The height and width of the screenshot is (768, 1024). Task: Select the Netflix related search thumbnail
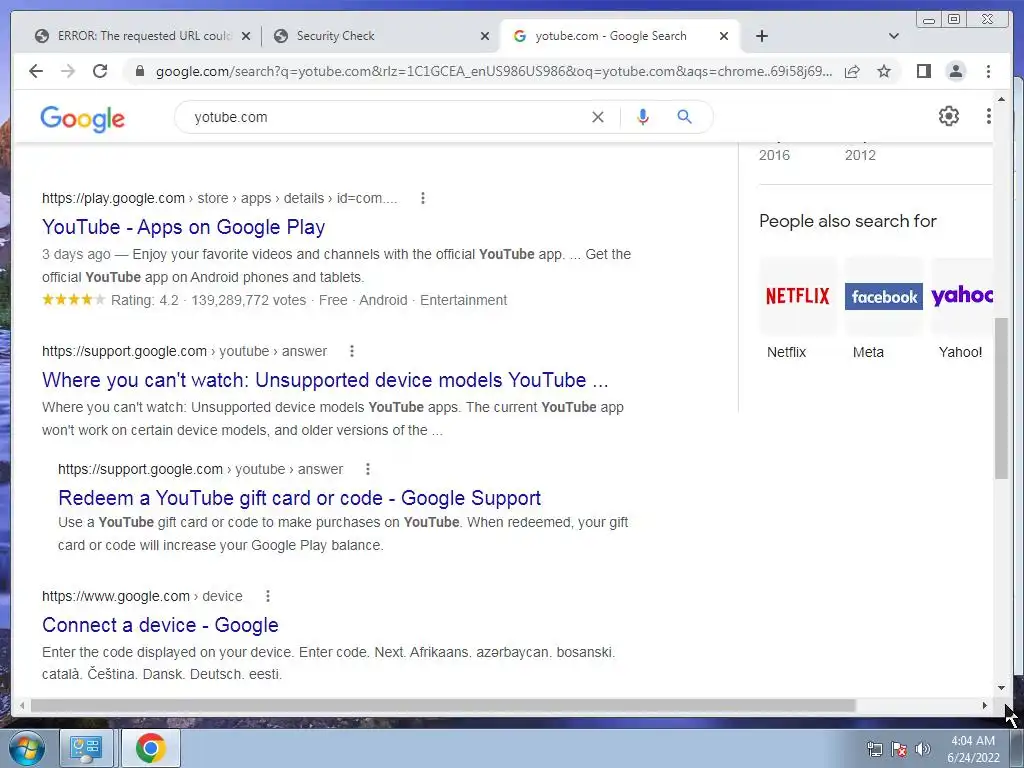(797, 296)
